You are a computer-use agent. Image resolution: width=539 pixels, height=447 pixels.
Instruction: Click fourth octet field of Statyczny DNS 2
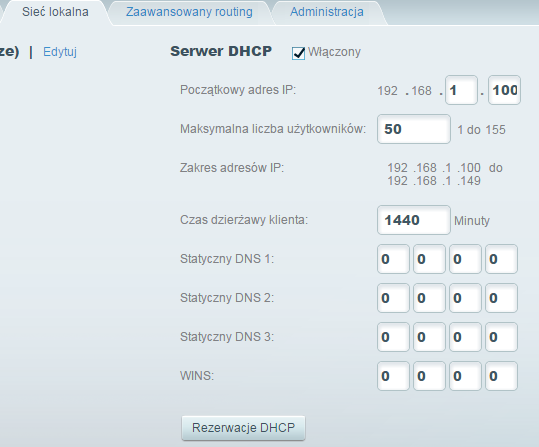501,298
